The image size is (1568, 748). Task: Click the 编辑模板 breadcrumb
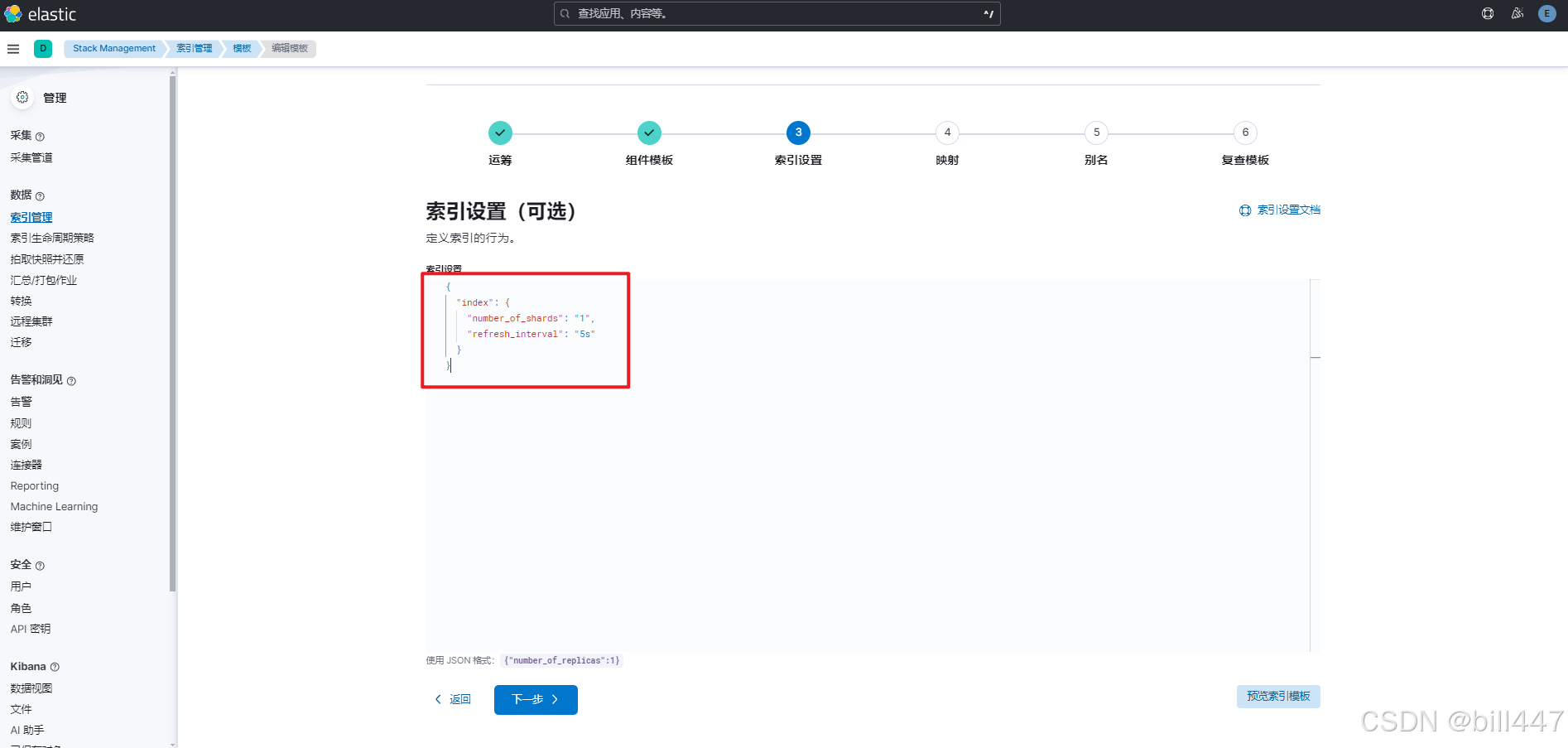click(x=290, y=48)
